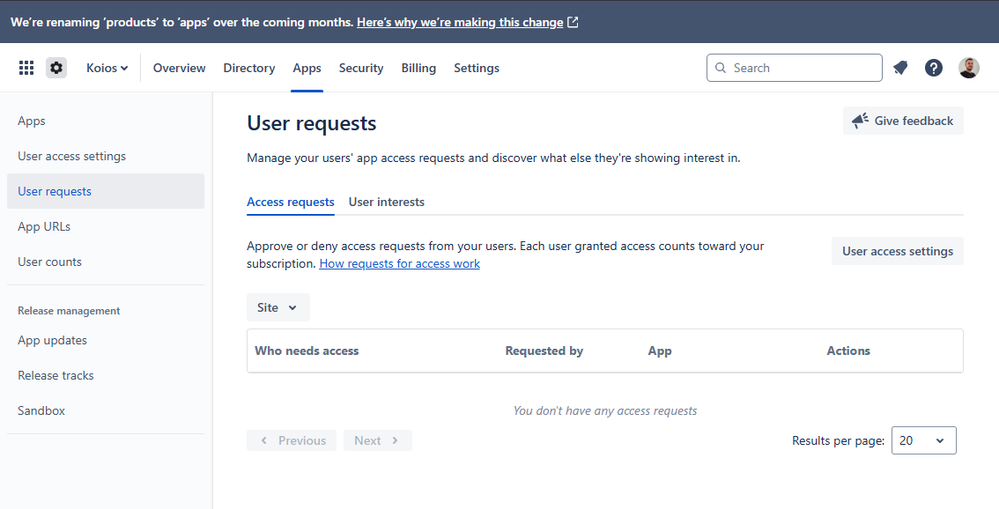This screenshot has height=509, width=999.
Task: Click the Give feedback button
Action: (903, 120)
